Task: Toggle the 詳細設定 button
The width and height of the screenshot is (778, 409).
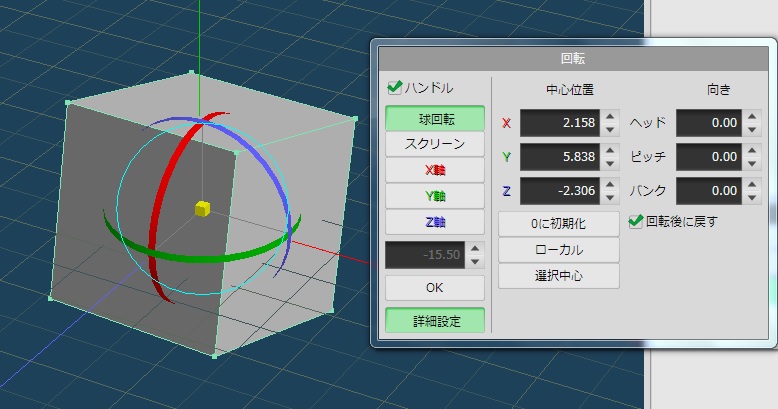Action: [x=435, y=321]
